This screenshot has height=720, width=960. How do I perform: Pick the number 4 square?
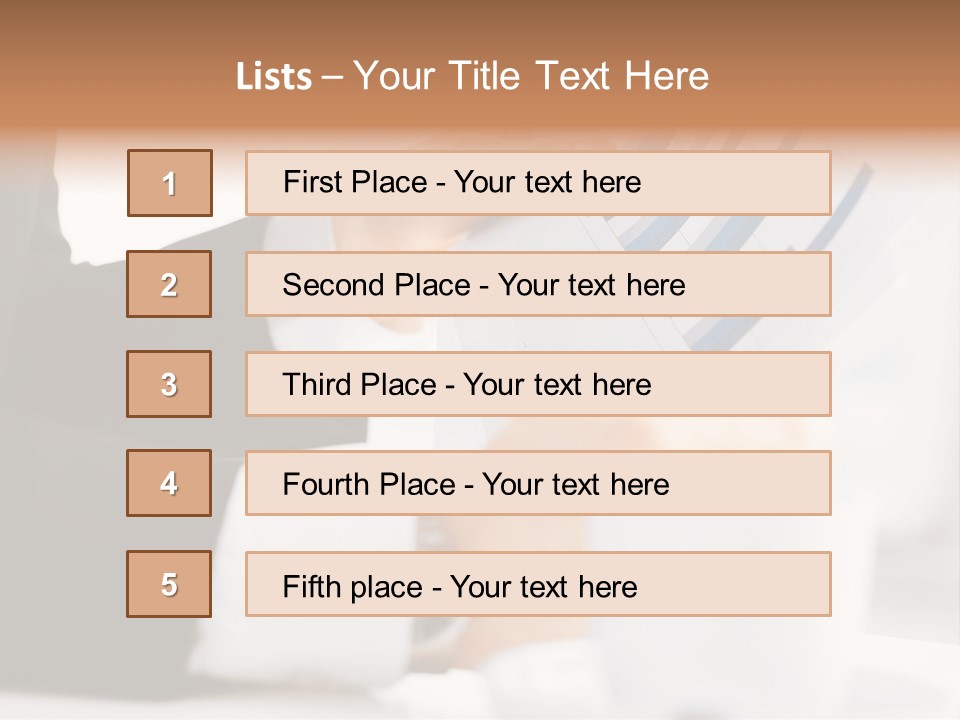[x=169, y=483]
